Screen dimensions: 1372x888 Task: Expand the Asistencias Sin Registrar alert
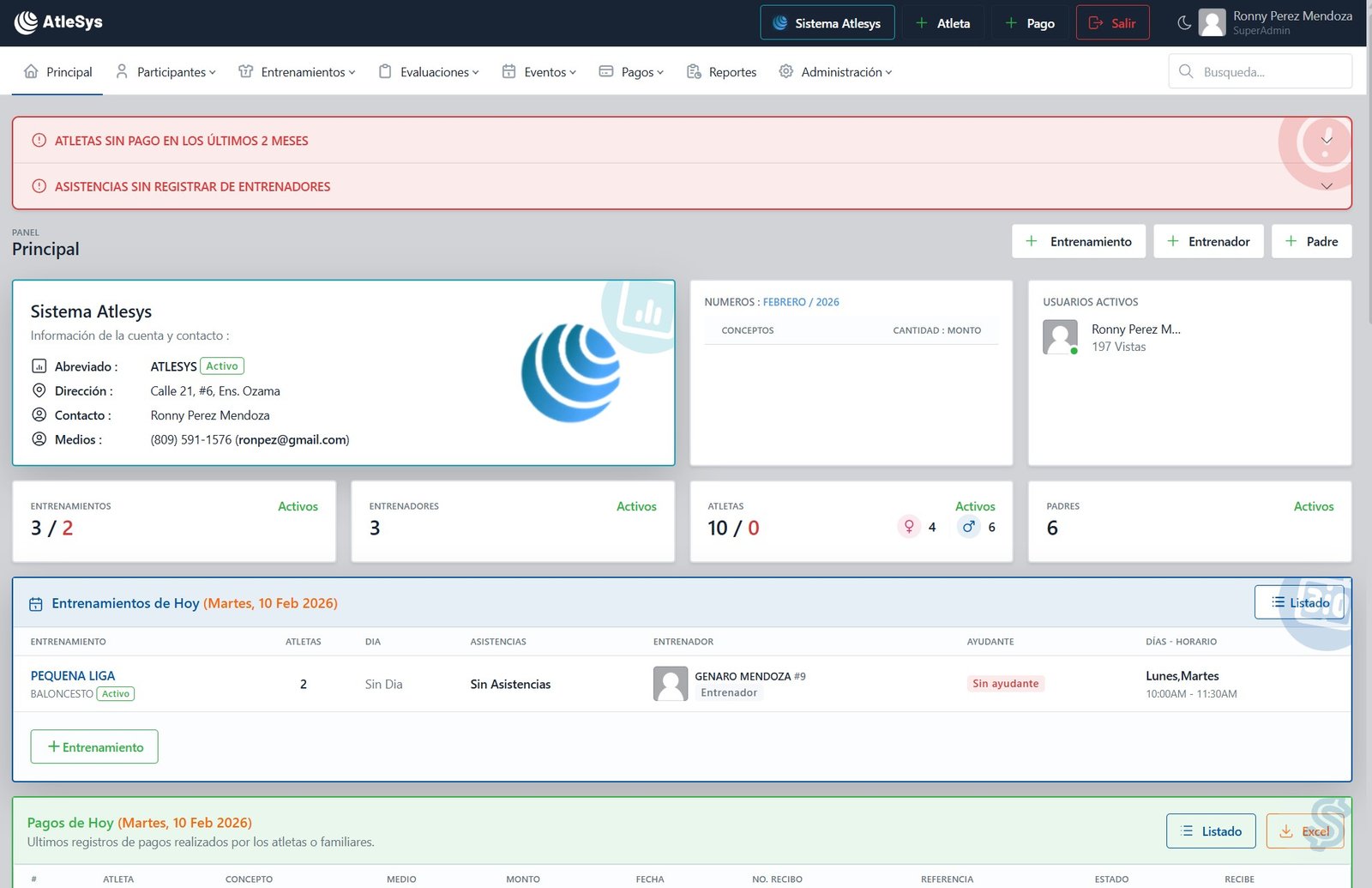click(1326, 186)
